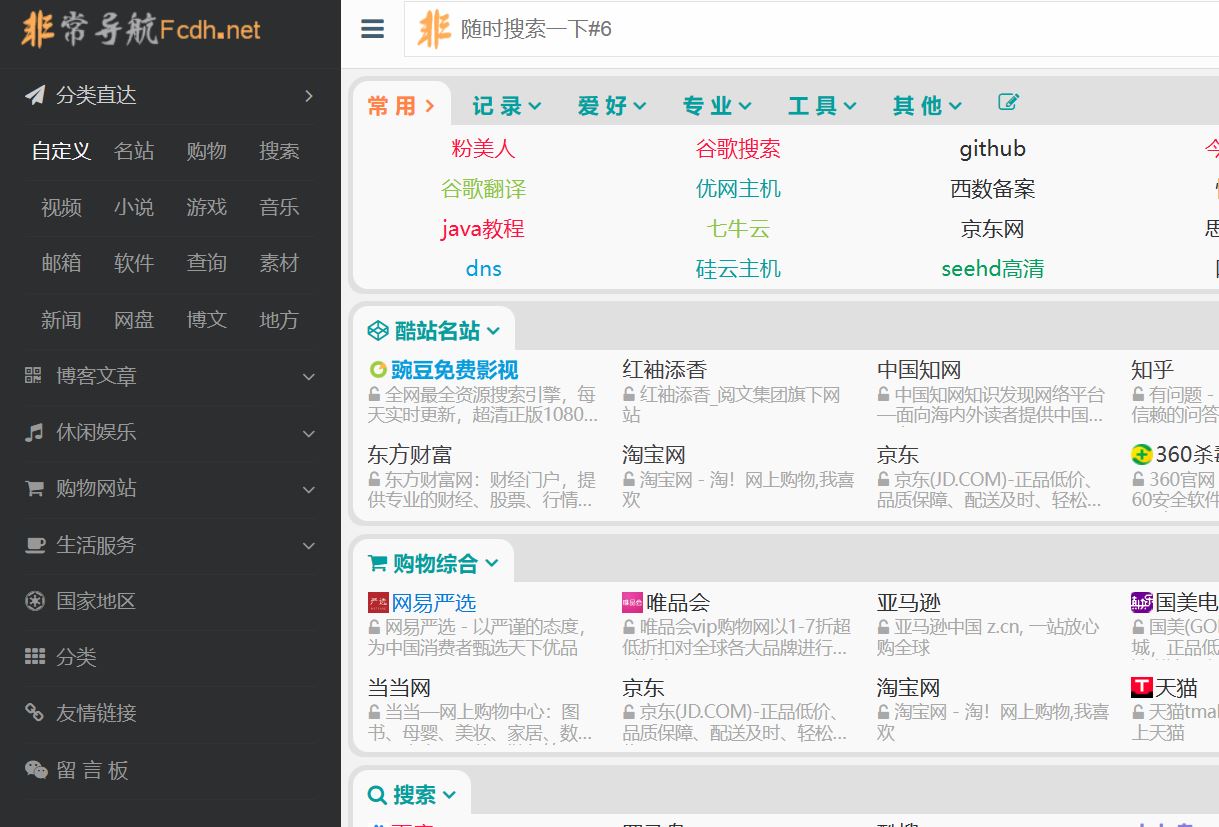Open the seehd高清 link
This screenshot has height=827, width=1219.
(992, 269)
